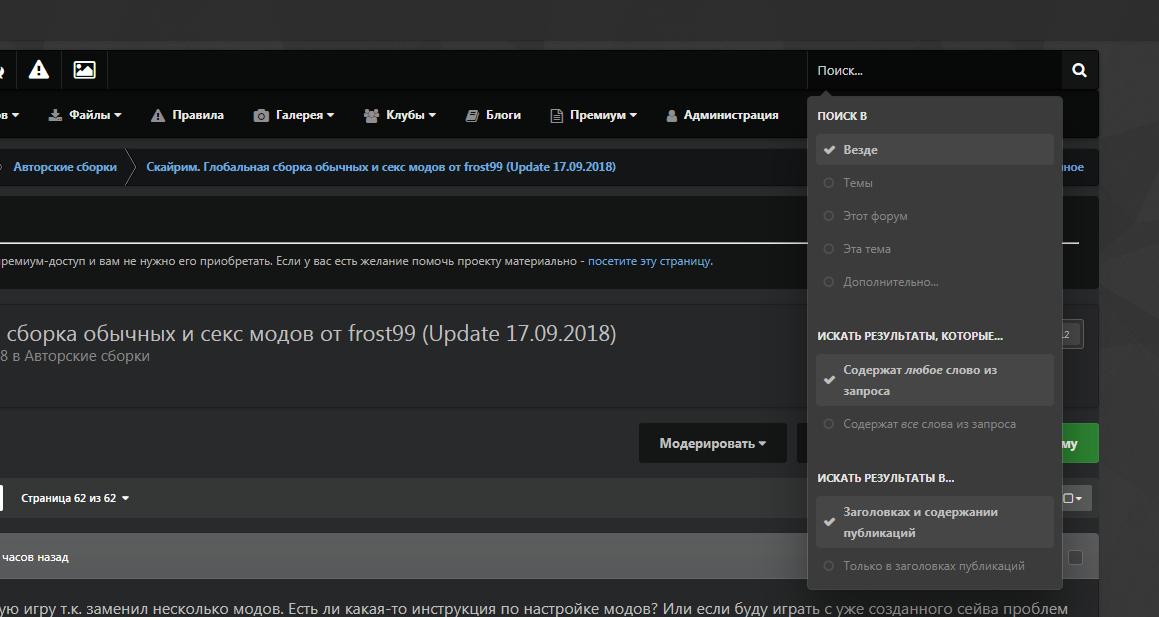
Task: Open the image gallery icon in top bar
Action: tap(85, 69)
